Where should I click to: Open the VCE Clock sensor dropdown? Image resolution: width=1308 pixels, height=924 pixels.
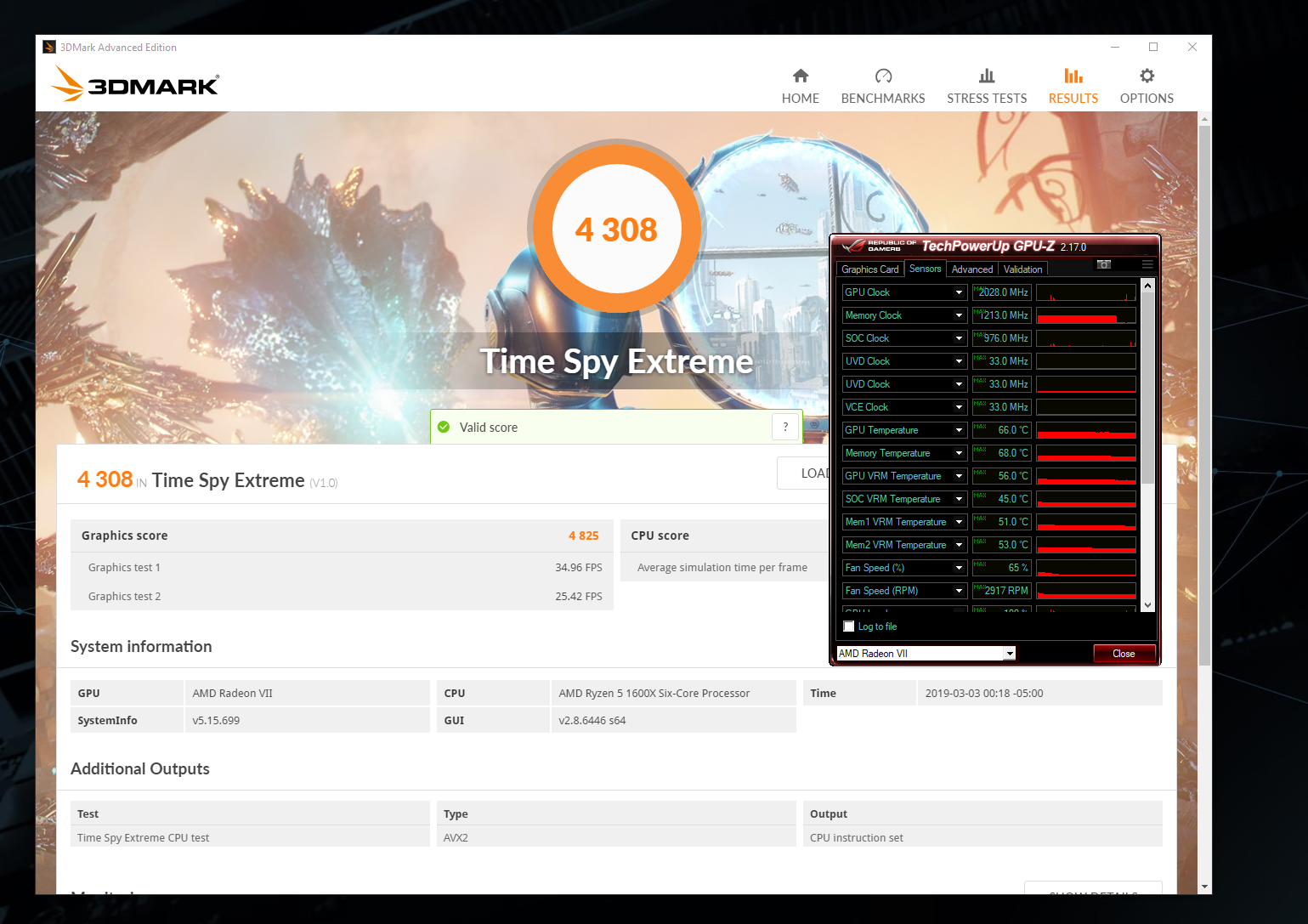[x=959, y=407]
